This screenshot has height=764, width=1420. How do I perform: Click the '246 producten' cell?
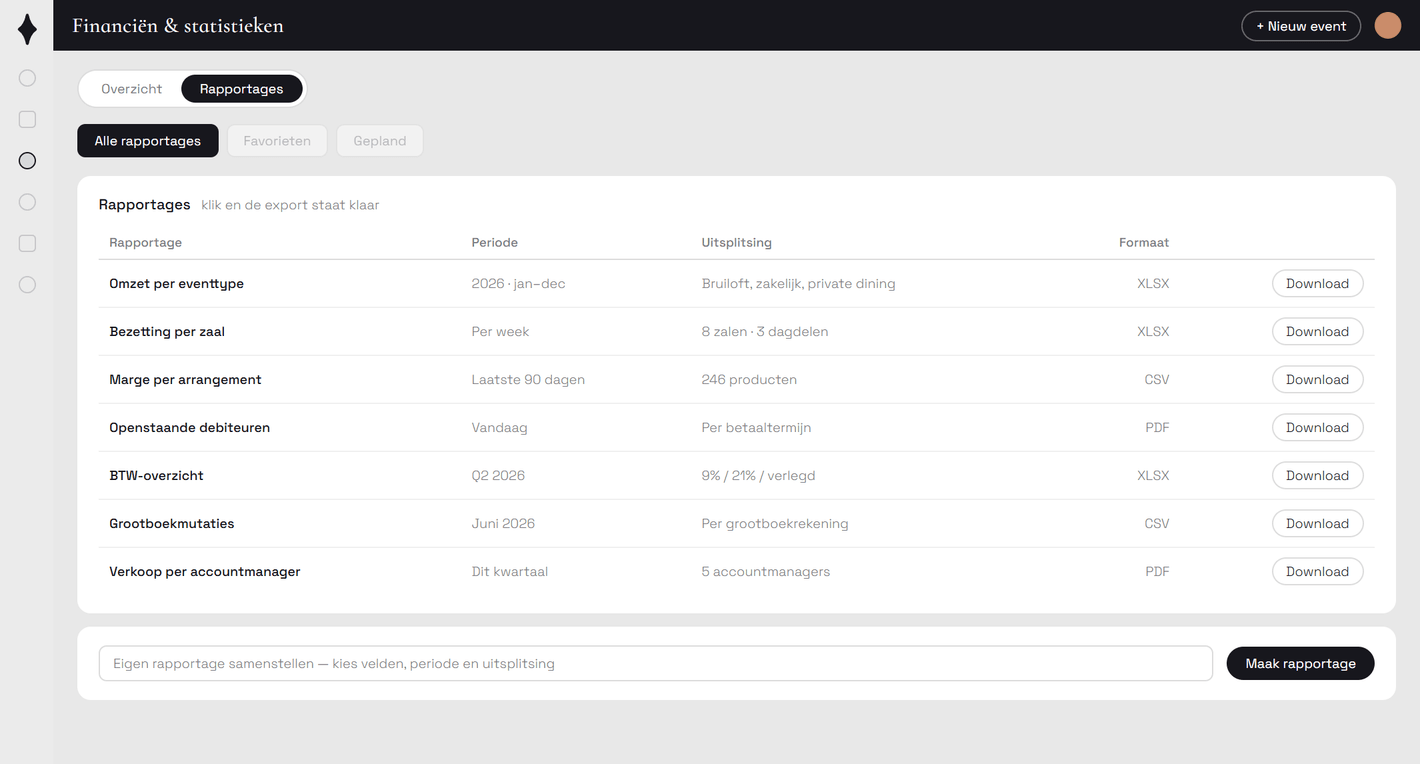coord(749,380)
